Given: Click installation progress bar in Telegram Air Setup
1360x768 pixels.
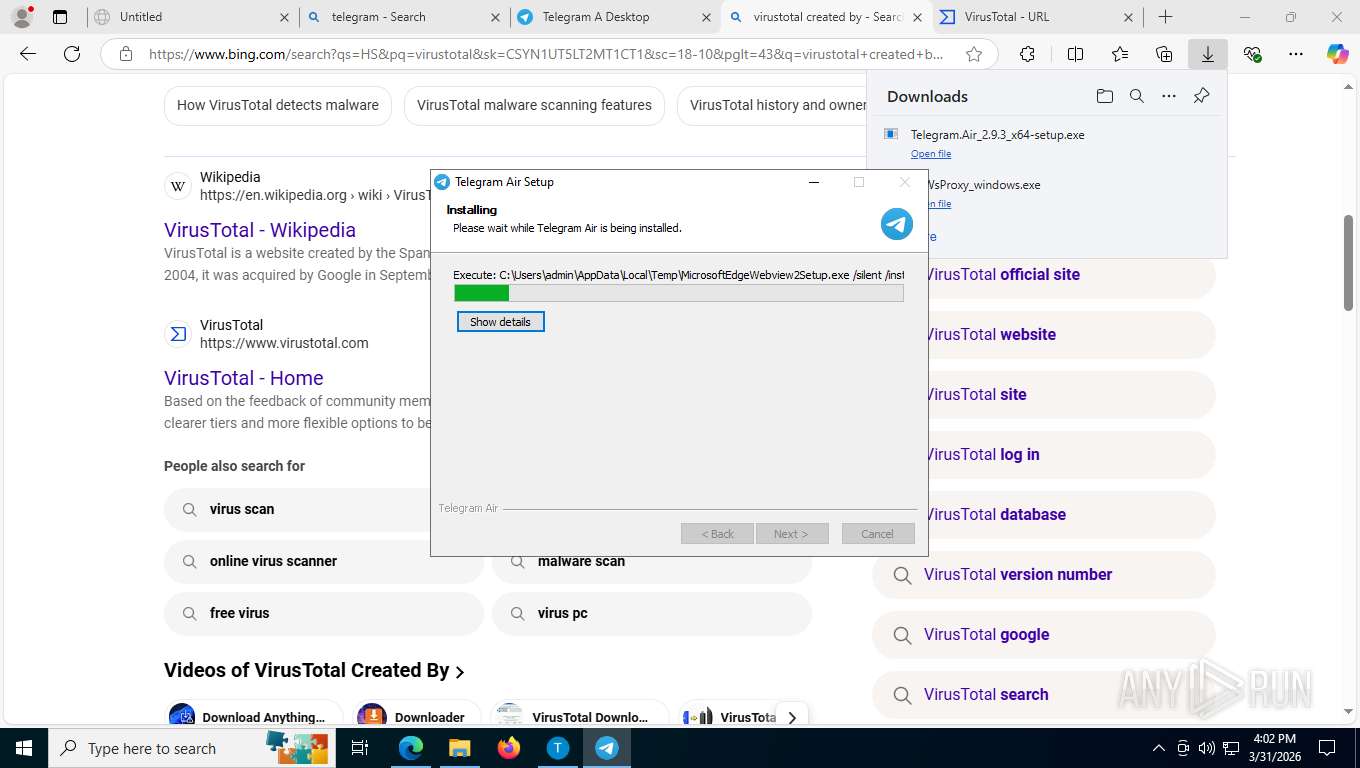Looking at the screenshot, I should [x=679, y=293].
